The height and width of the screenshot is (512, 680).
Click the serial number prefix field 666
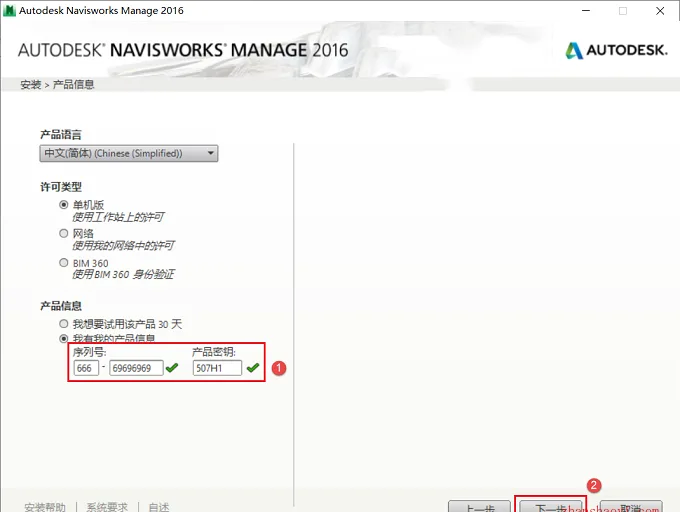86,368
